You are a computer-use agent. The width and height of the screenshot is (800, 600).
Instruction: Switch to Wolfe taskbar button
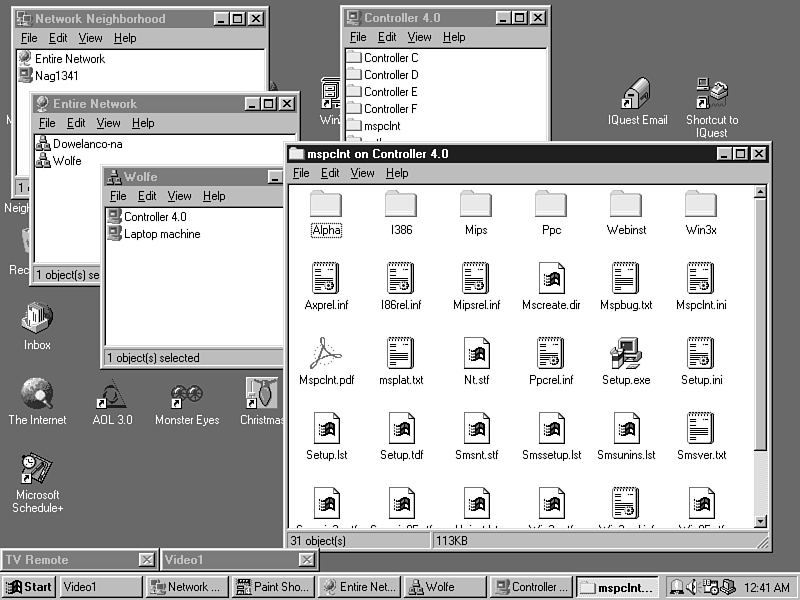click(x=445, y=587)
